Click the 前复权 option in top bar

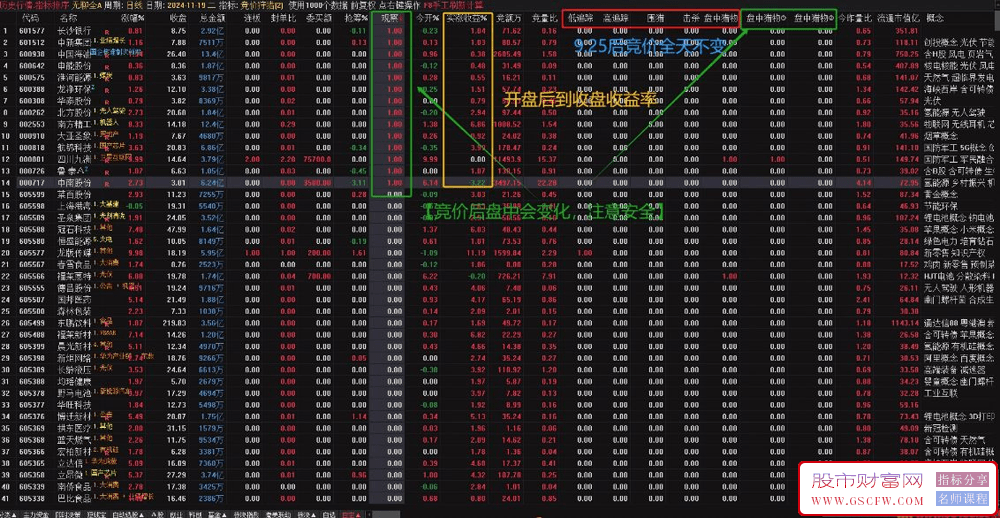point(363,4)
